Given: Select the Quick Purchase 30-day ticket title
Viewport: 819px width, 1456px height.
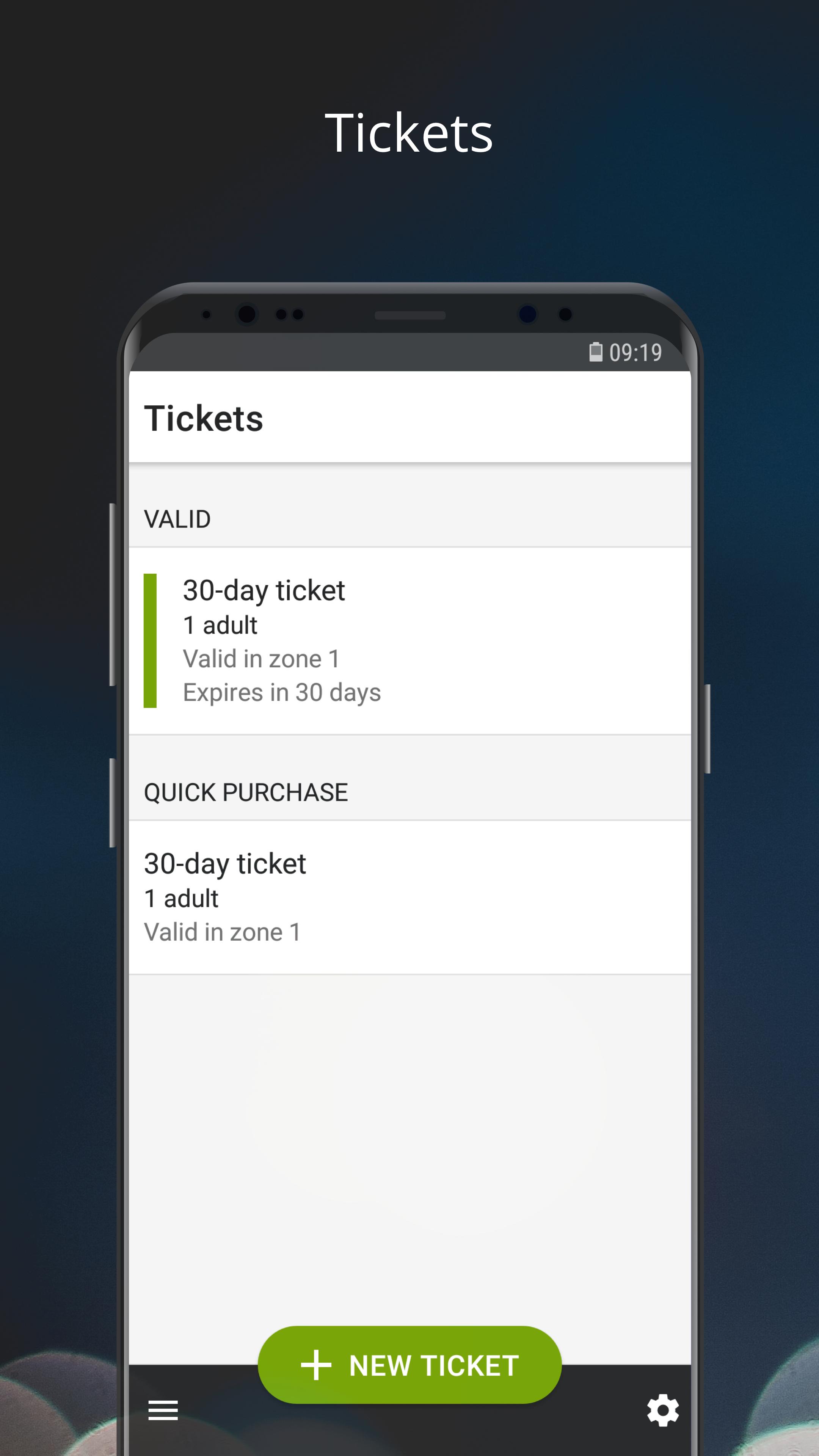Looking at the screenshot, I should pyautogui.click(x=224, y=864).
